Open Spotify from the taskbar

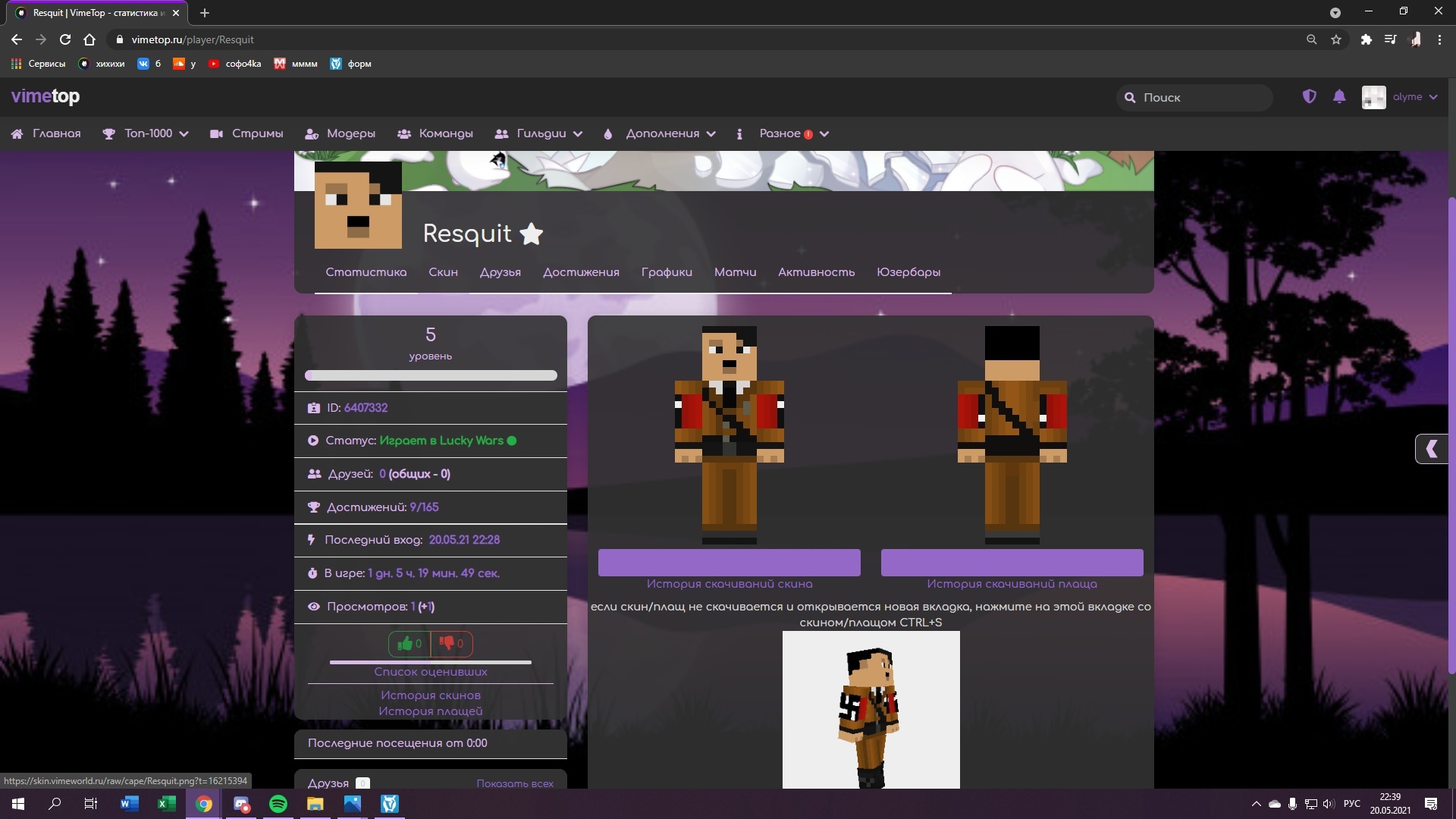click(x=278, y=804)
